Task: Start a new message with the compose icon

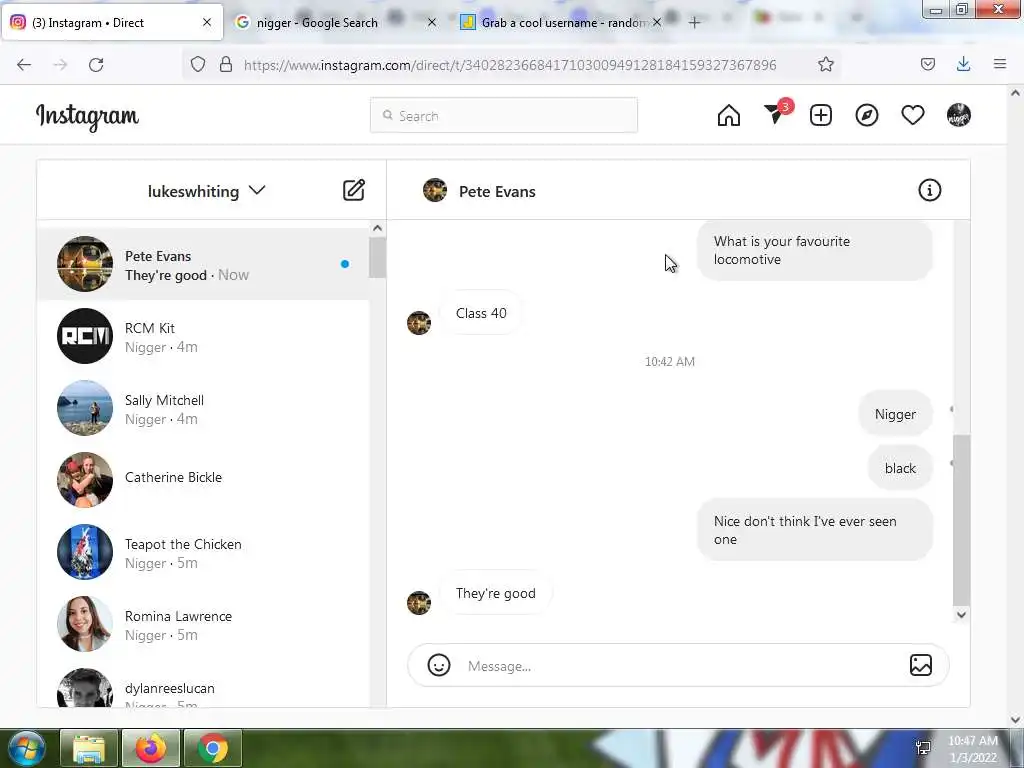Action: [354, 190]
